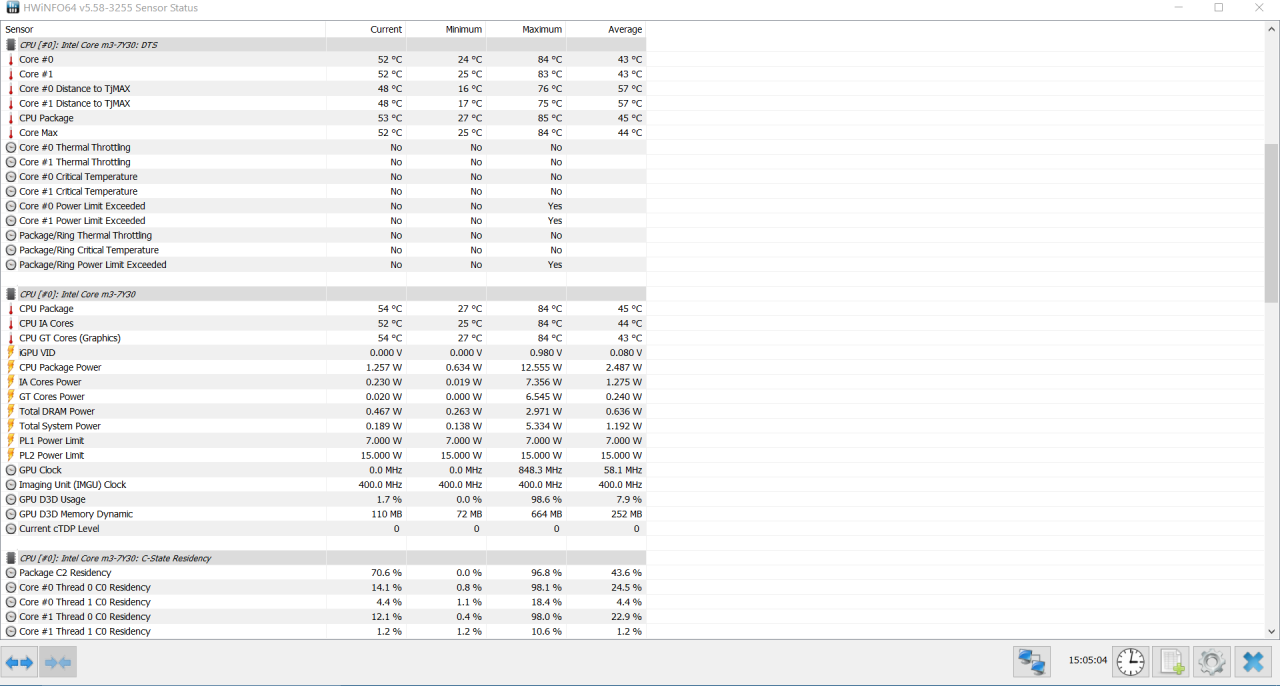Click the scrollbar up arrow
1280x686 pixels.
(1272, 30)
